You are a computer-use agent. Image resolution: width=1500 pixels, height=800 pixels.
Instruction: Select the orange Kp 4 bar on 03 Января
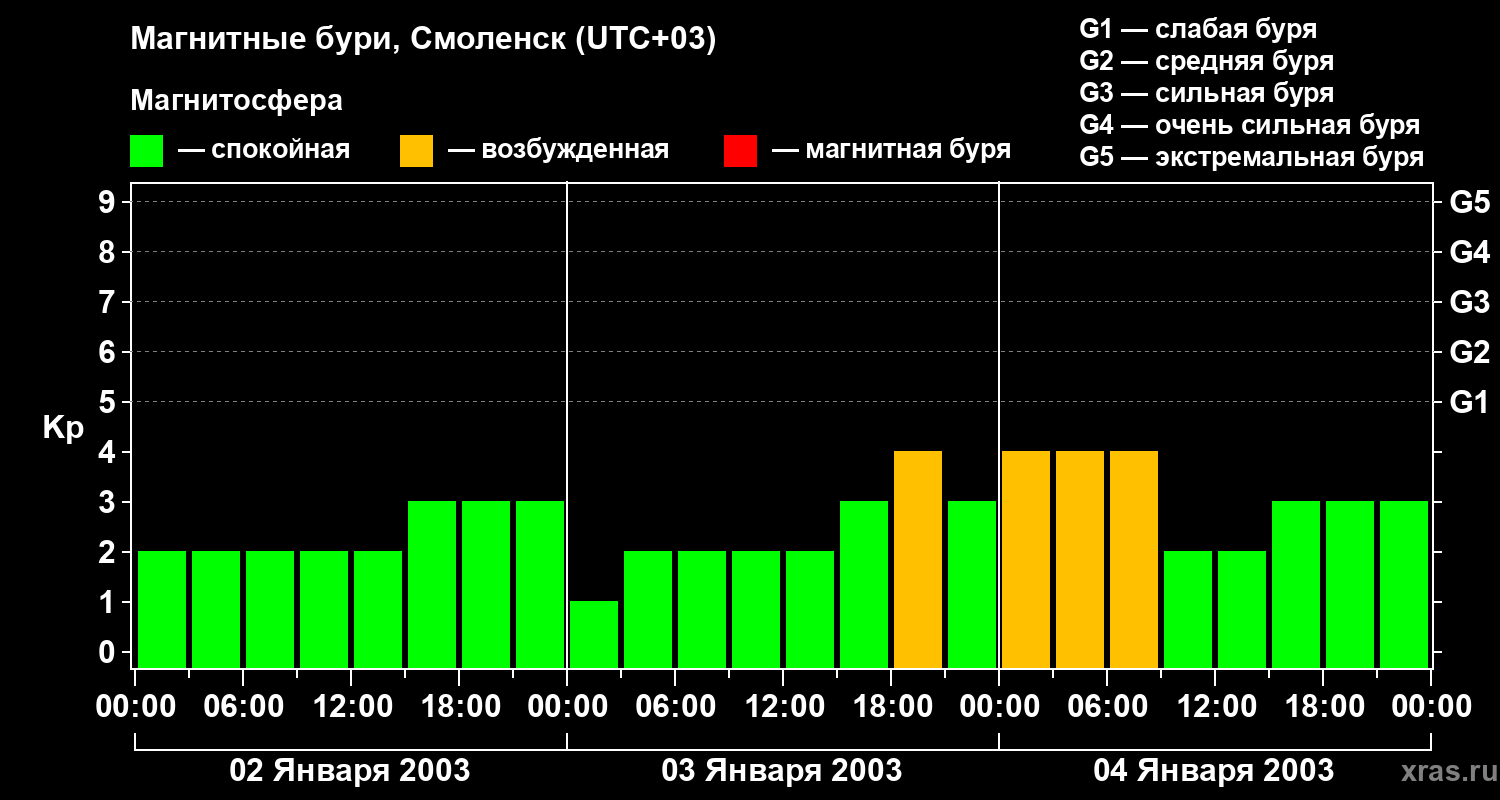pos(918,559)
